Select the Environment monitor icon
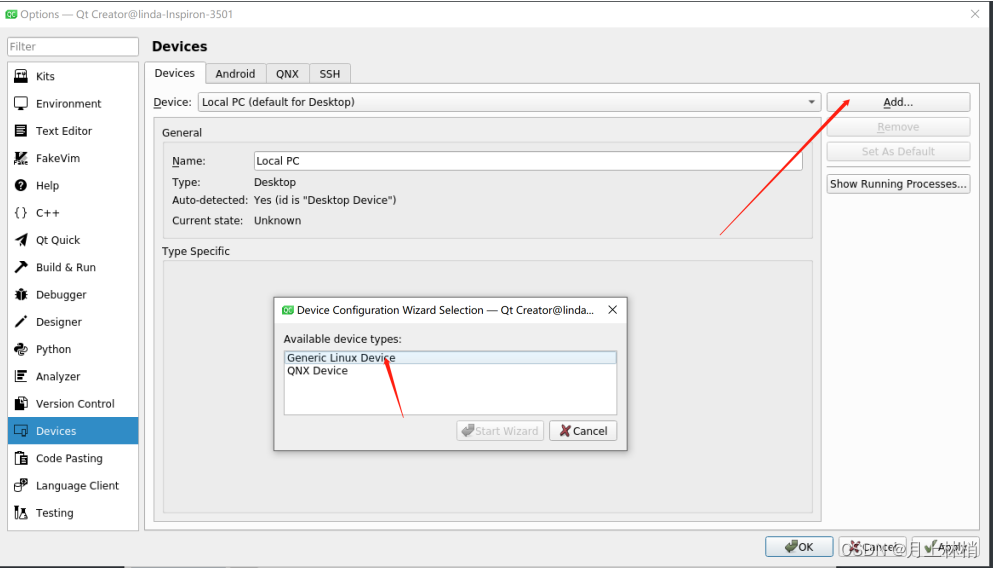Viewport: 993px width, 568px height. pyautogui.click(x=21, y=103)
